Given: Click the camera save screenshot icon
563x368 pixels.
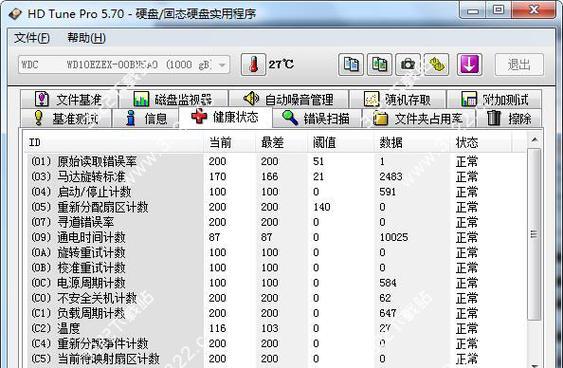Looking at the screenshot, I should 408,65.
